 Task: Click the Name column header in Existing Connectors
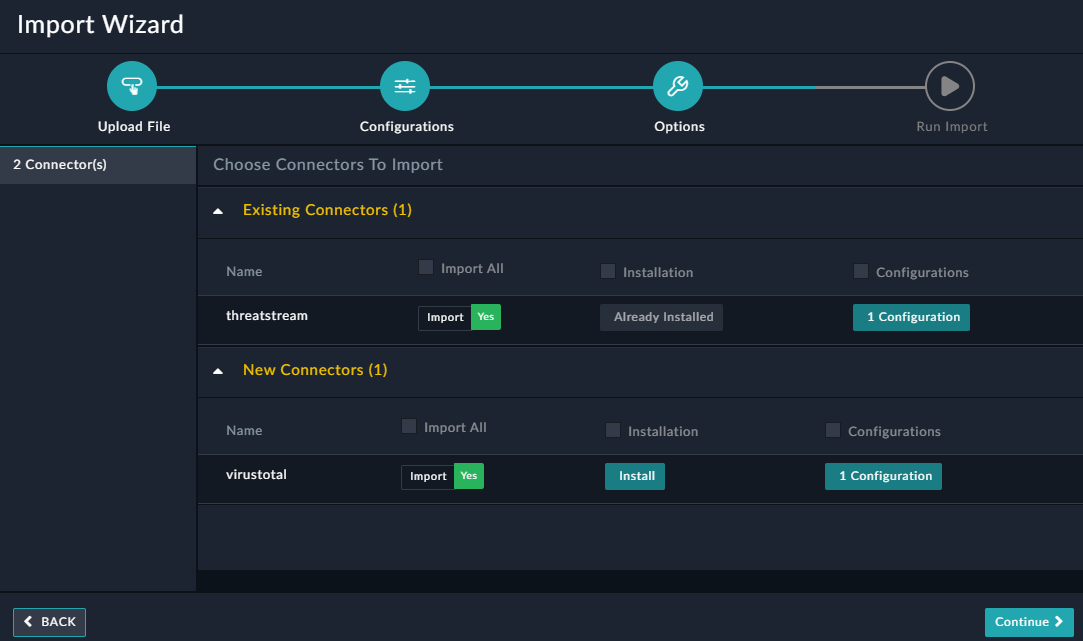(245, 271)
